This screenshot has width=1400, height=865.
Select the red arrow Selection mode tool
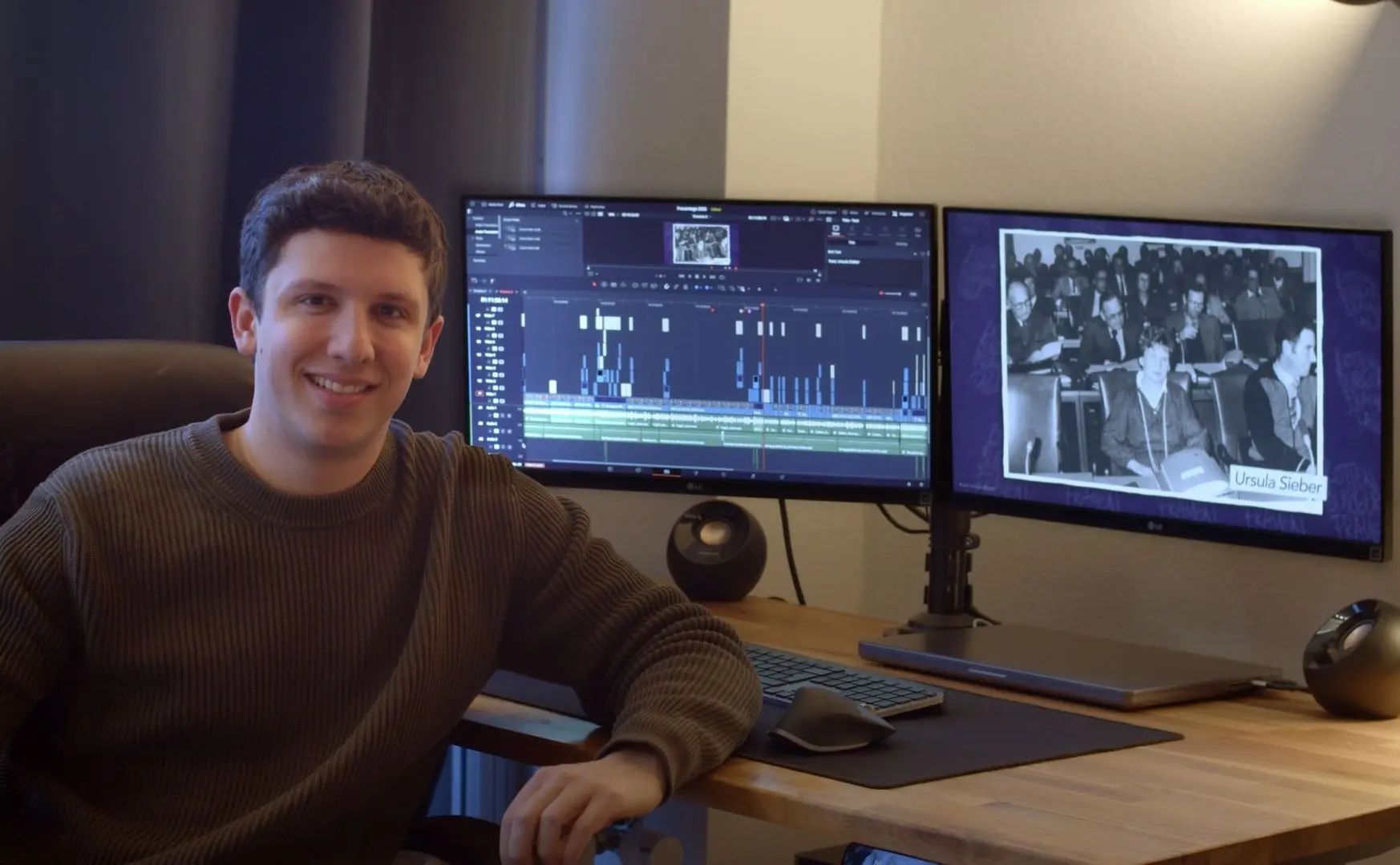[594, 285]
